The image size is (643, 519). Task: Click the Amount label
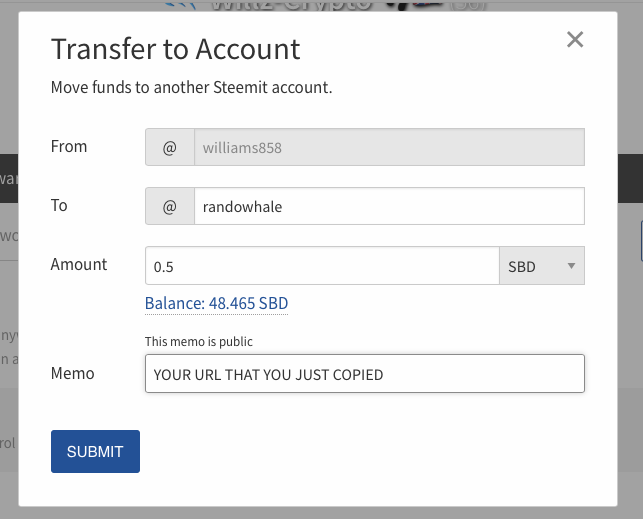click(79, 265)
